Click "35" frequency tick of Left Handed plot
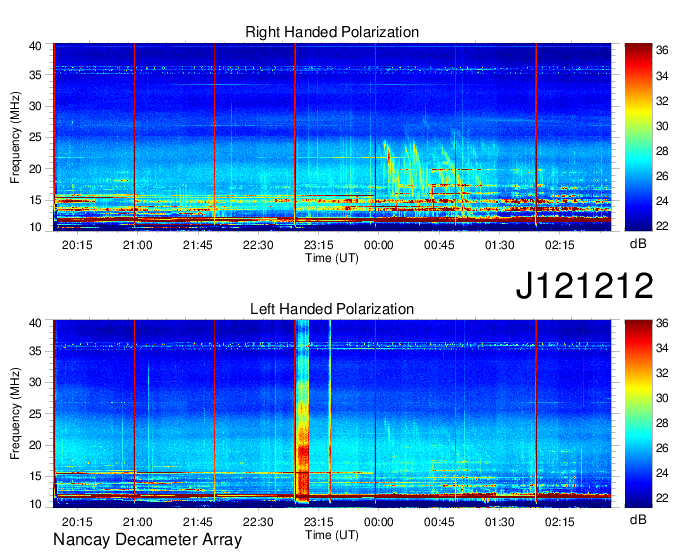Screen dimensions: 680x552 35,351
